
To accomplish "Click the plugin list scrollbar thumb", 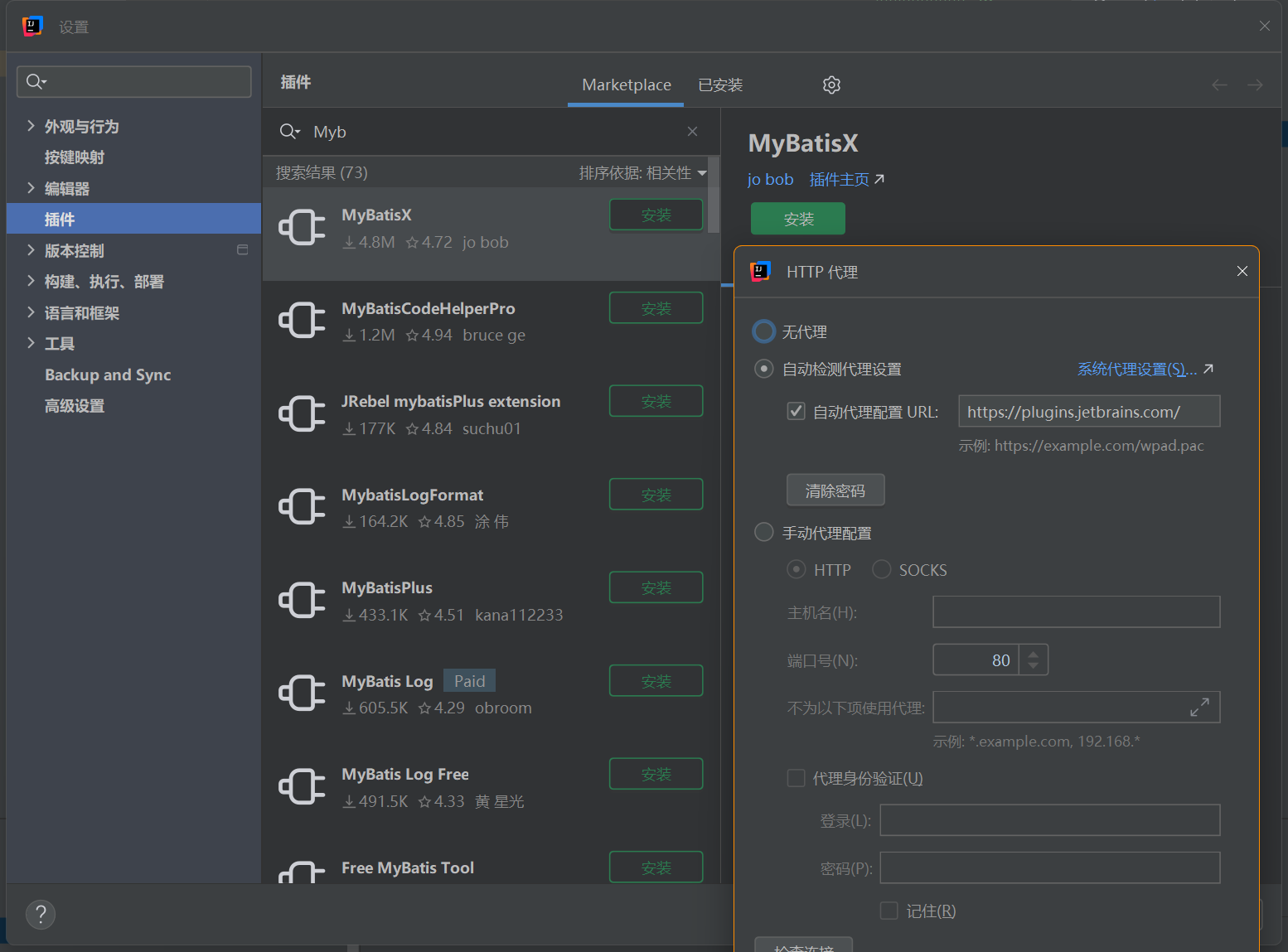I will pyautogui.click(x=714, y=196).
